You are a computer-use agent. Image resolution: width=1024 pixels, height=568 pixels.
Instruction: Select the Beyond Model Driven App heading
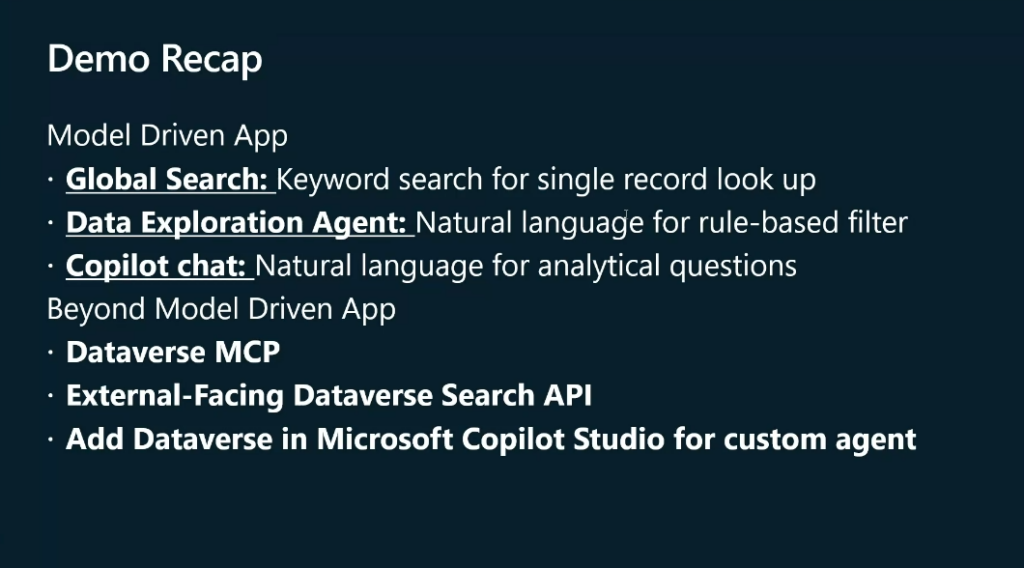pyautogui.click(x=221, y=309)
